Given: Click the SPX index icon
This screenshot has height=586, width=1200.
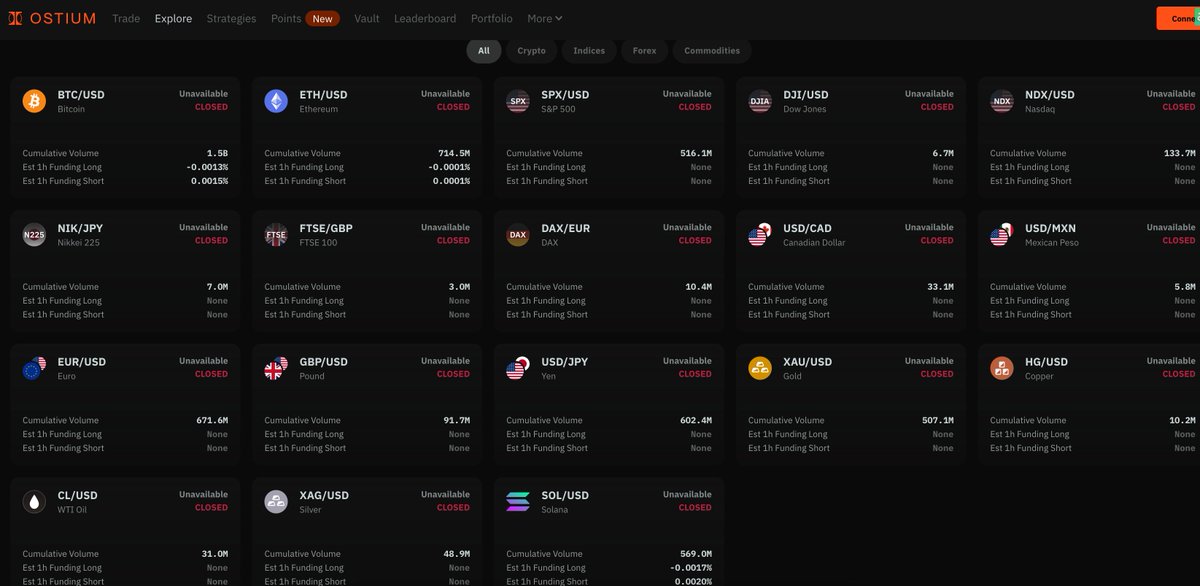Looking at the screenshot, I should [x=518, y=101].
